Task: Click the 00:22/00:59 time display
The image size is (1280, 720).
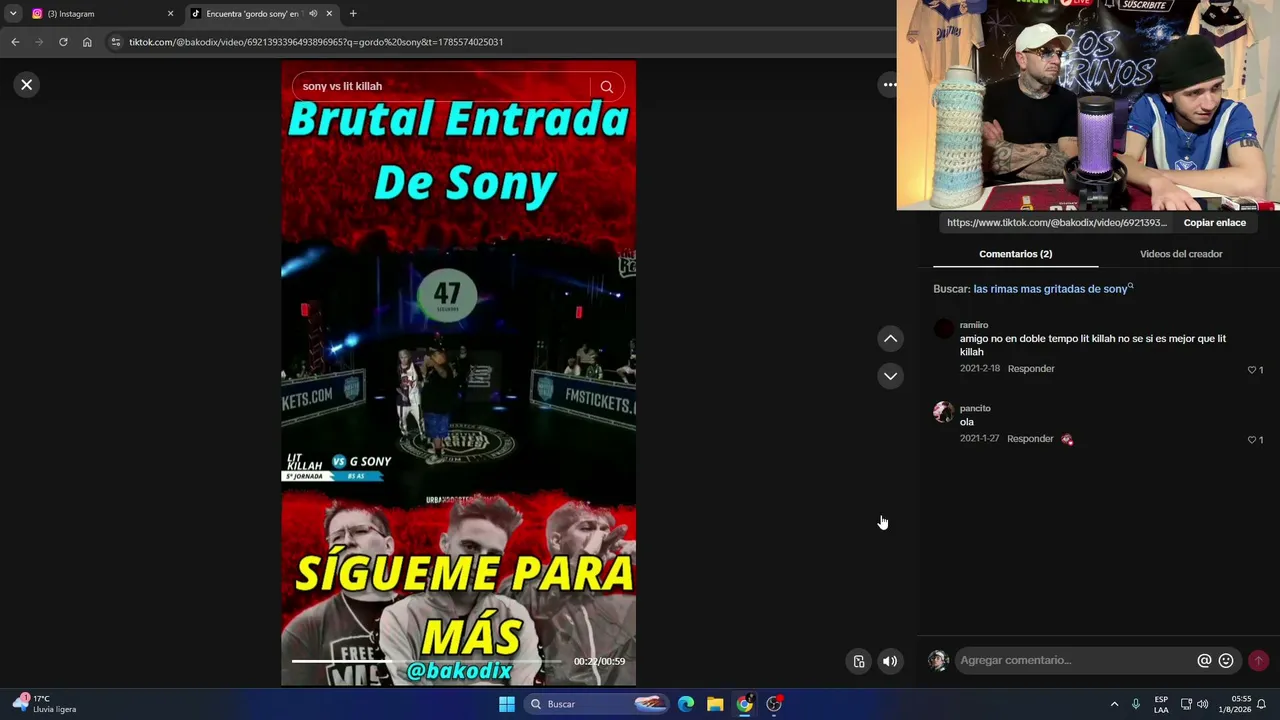Action: pyautogui.click(x=599, y=662)
